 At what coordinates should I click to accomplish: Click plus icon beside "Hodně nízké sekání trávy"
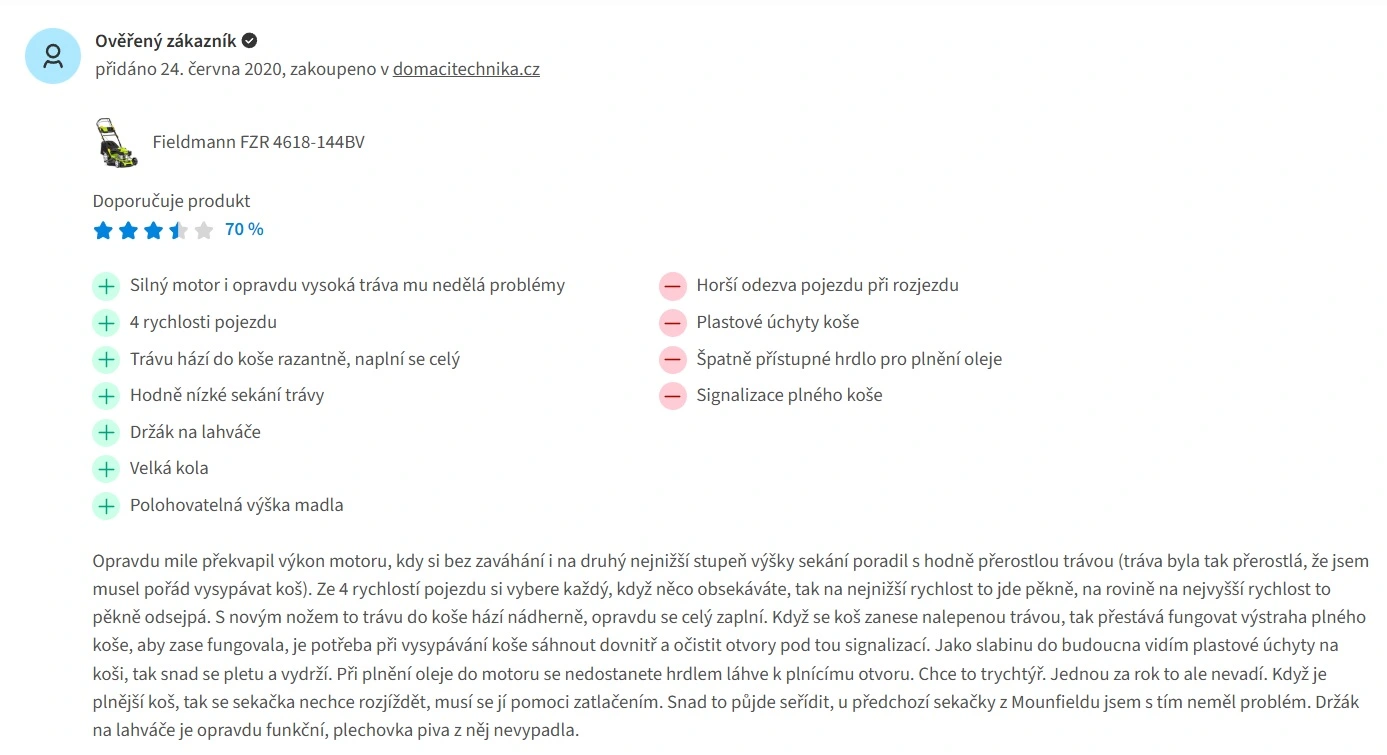[x=106, y=396]
